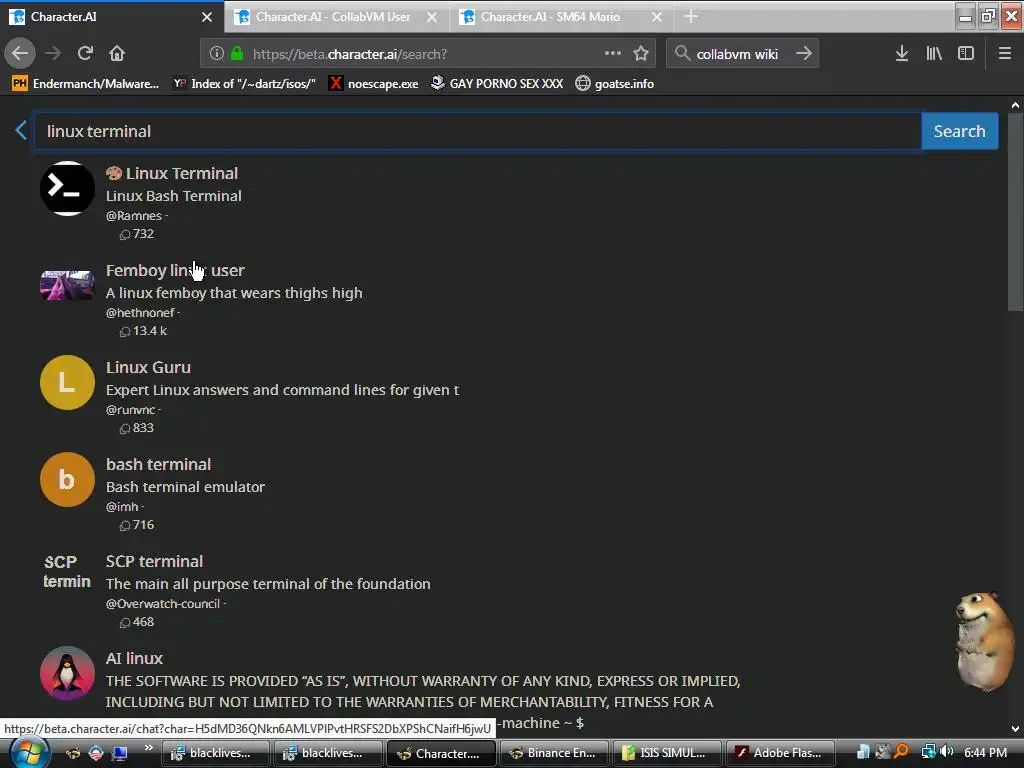Screen dimensions: 1024x768
Task: Click the yellow L avatar of Linux Guru
Action: pyautogui.click(x=67, y=383)
